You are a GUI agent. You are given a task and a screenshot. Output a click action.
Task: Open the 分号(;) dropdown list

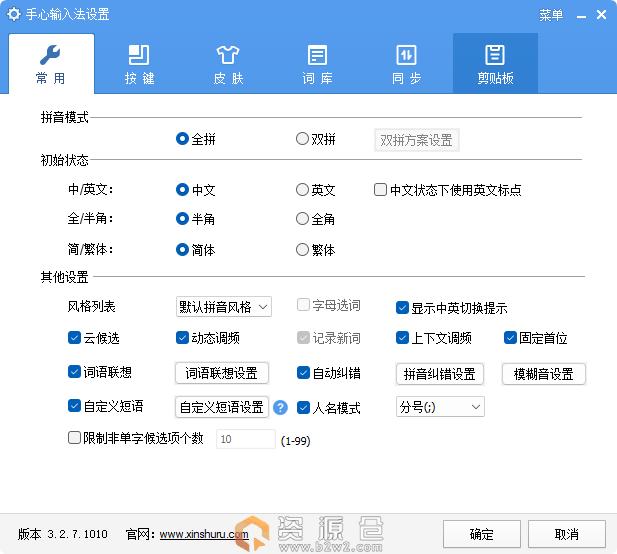pyautogui.click(x=440, y=407)
